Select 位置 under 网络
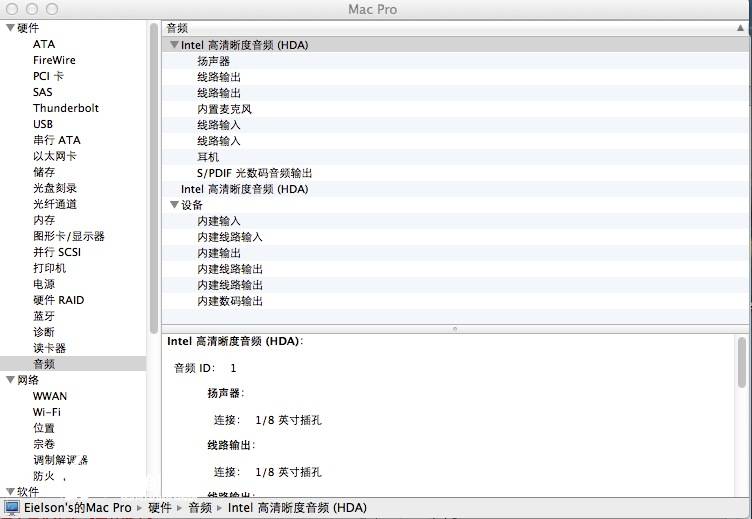This screenshot has height=519, width=752. click(x=44, y=428)
